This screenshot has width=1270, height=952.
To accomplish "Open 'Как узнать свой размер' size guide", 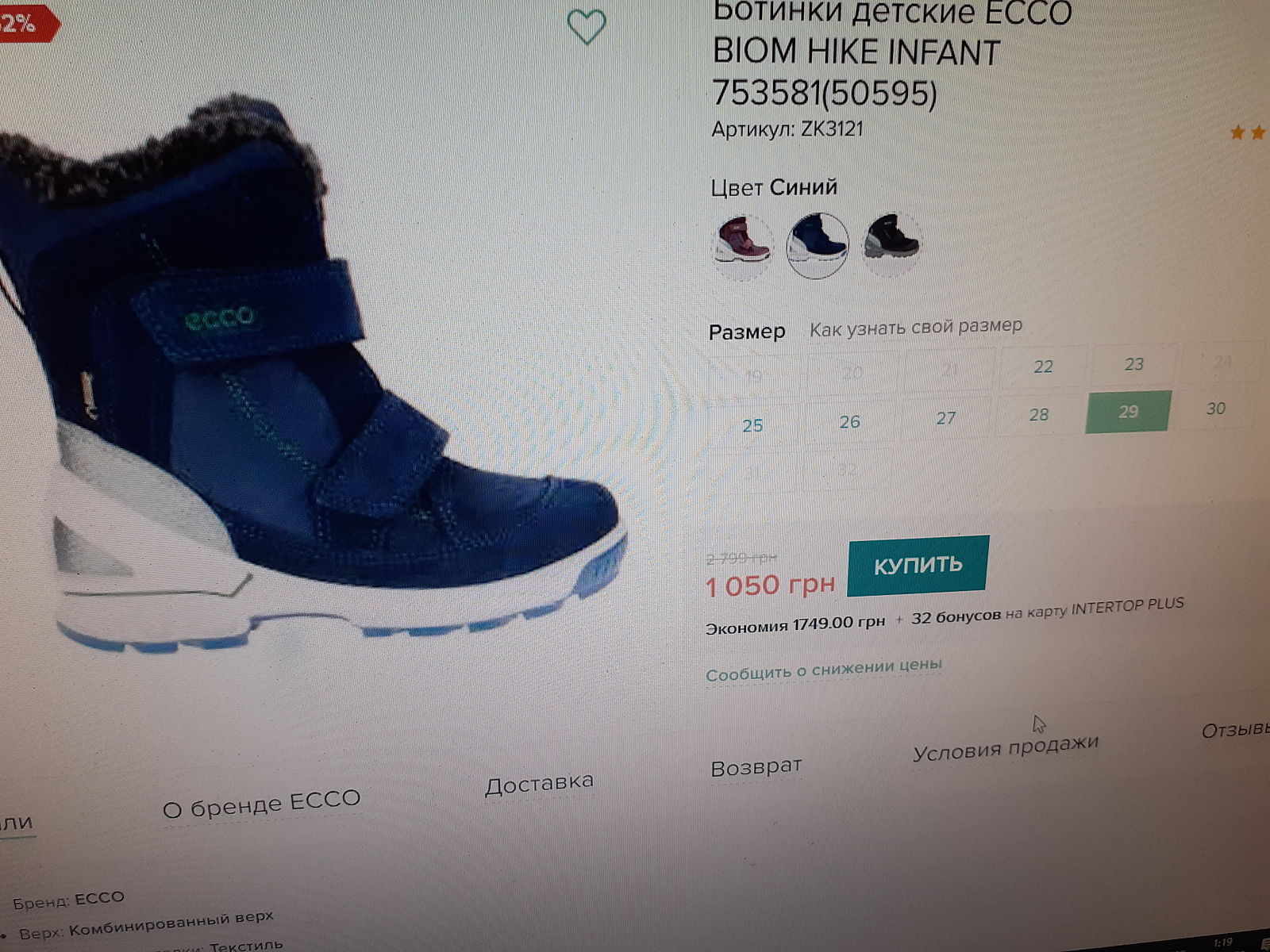I will coord(915,327).
